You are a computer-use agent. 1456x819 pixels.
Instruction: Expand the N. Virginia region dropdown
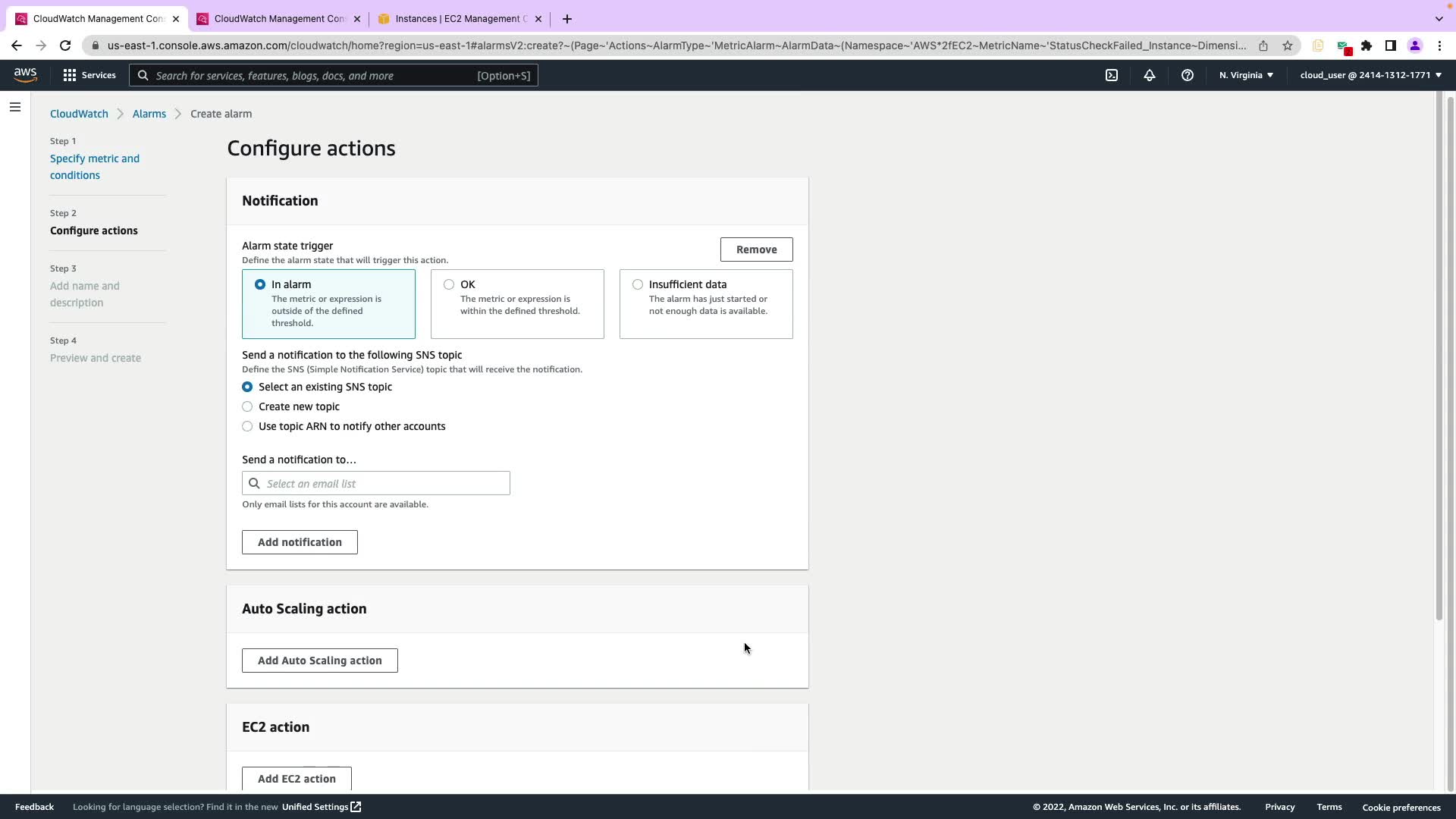click(1246, 75)
